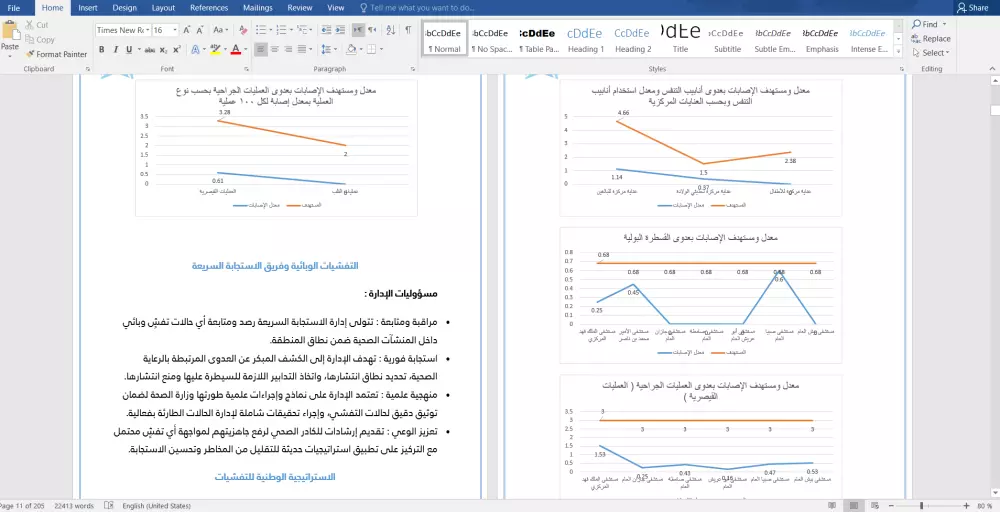Click the Justify alignment icon
The image size is (1000, 512).
point(302,50)
